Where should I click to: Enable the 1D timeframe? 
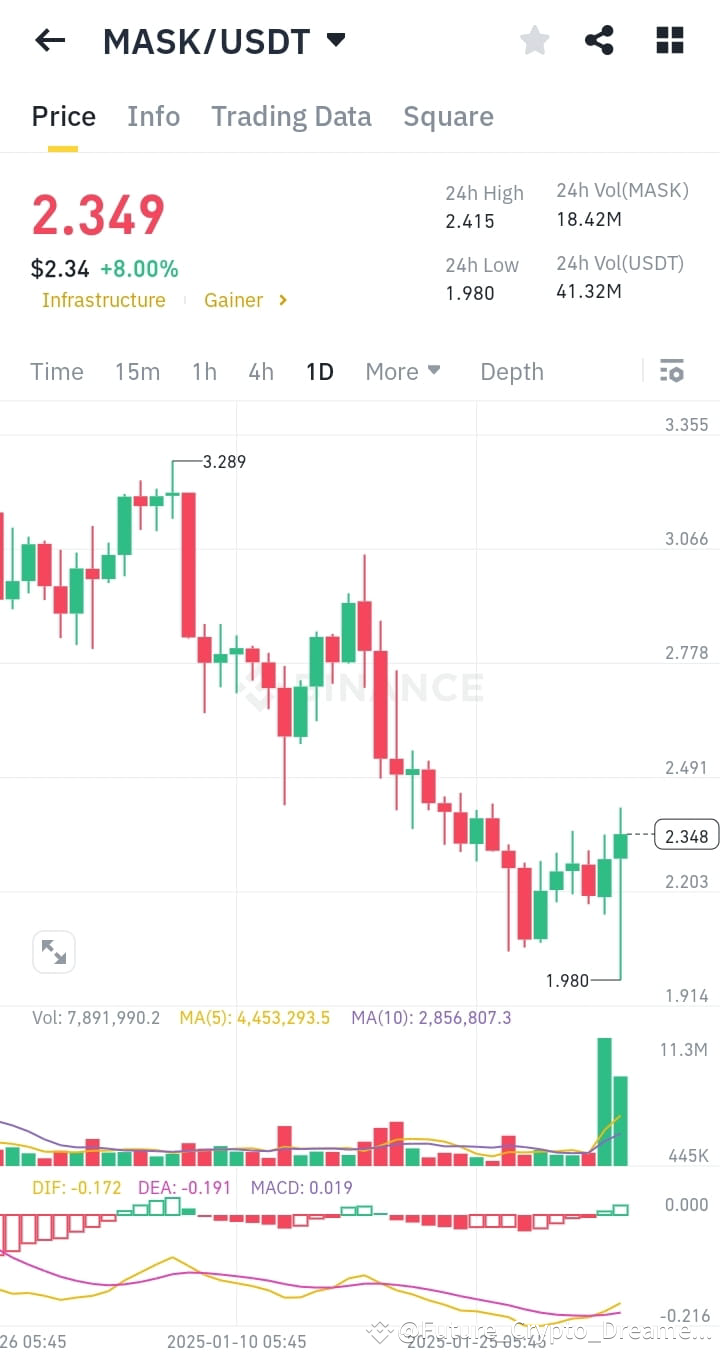[319, 371]
